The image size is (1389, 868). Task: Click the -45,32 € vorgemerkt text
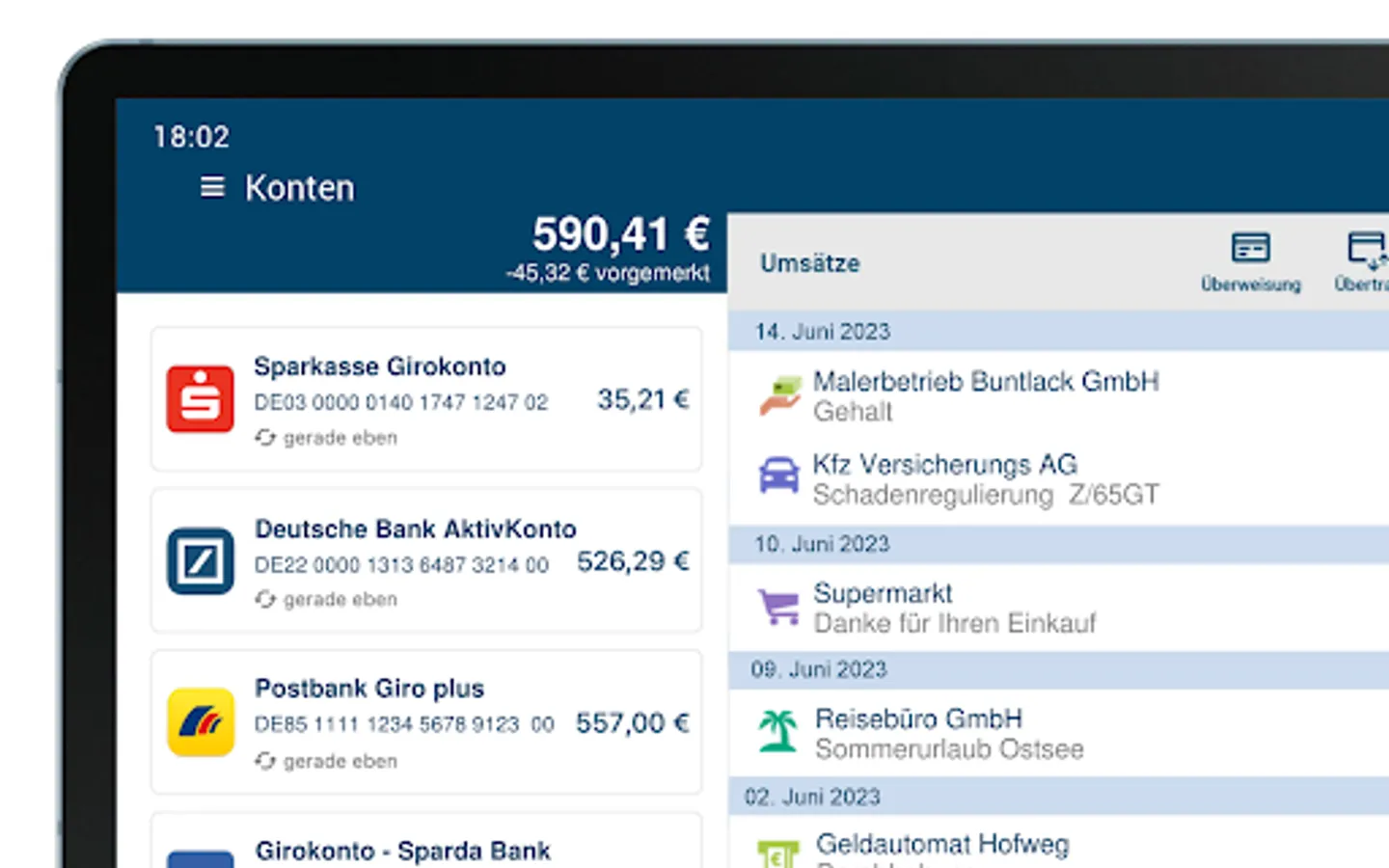point(608,274)
